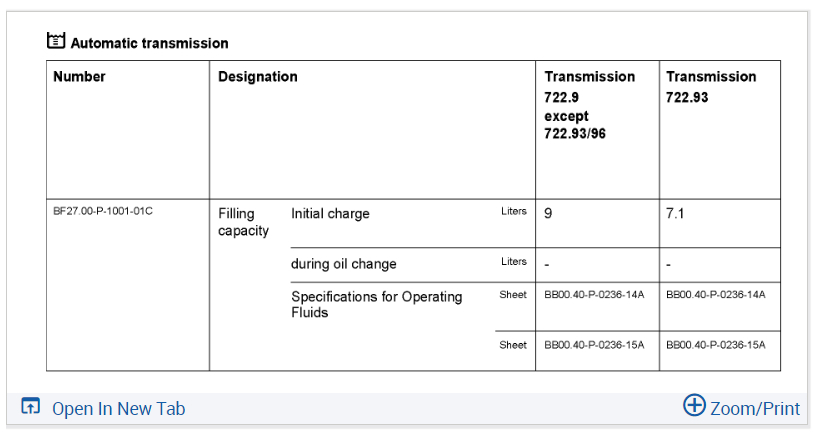This screenshot has height=435, width=815.
Task: Click the Zoom/Print text link
Action: click(755, 408)
